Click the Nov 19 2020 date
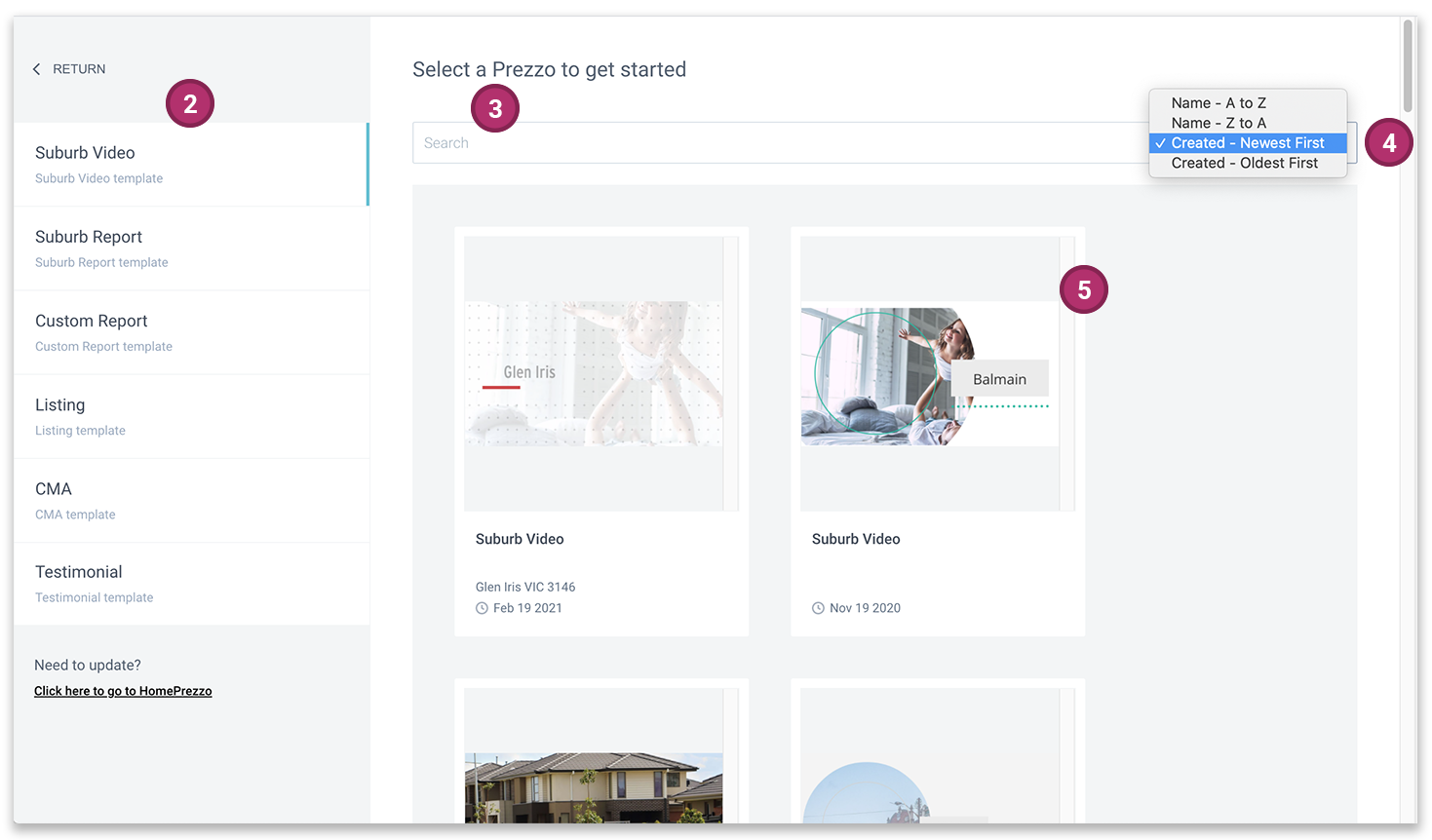The height and width of the screenshot is (840, 1432). tap(865, 608)
